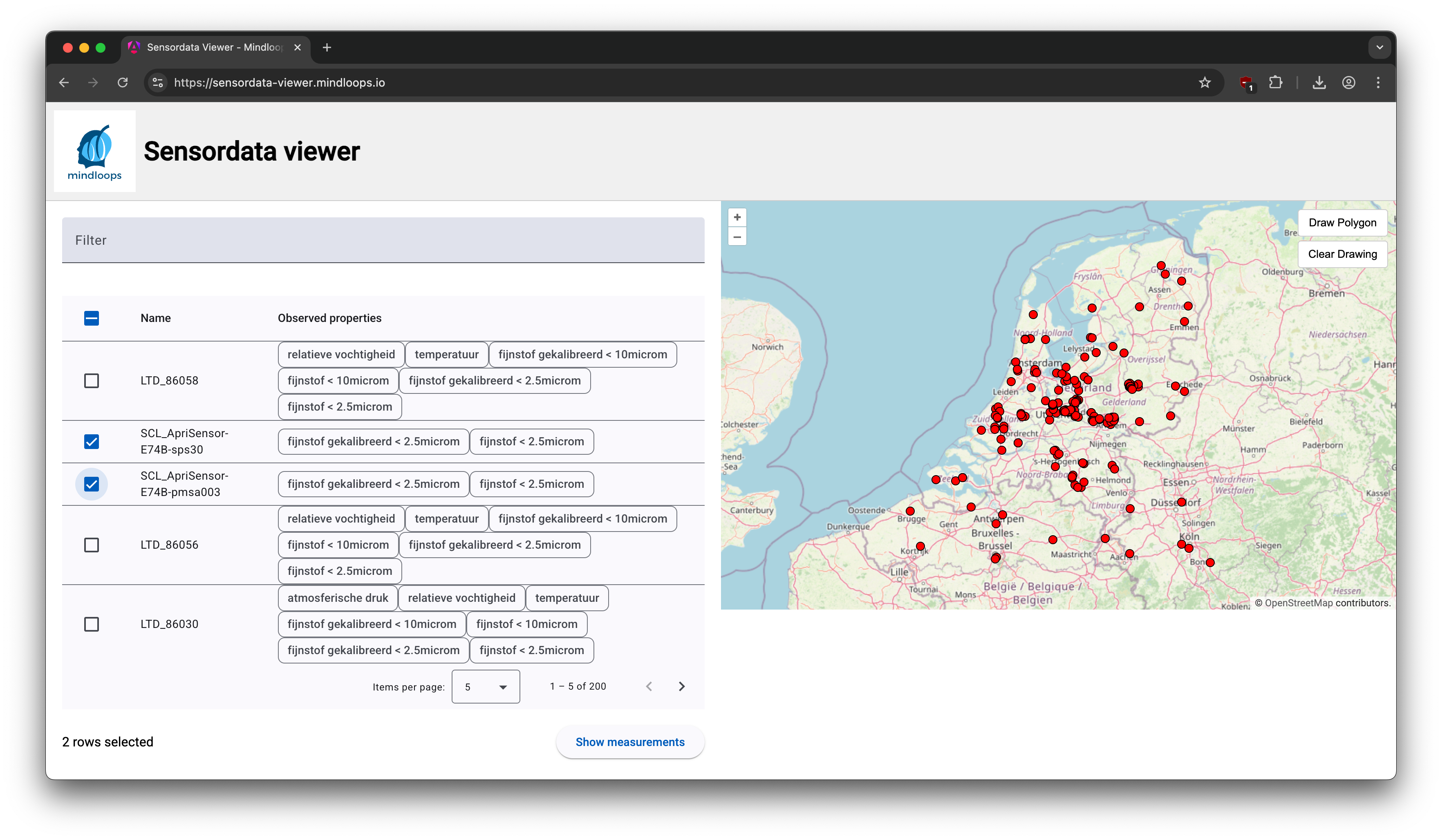The height and width of the screenshot is (840, 1442).
Task: Click the atmosferische druk chip
Action: [338, 598]
